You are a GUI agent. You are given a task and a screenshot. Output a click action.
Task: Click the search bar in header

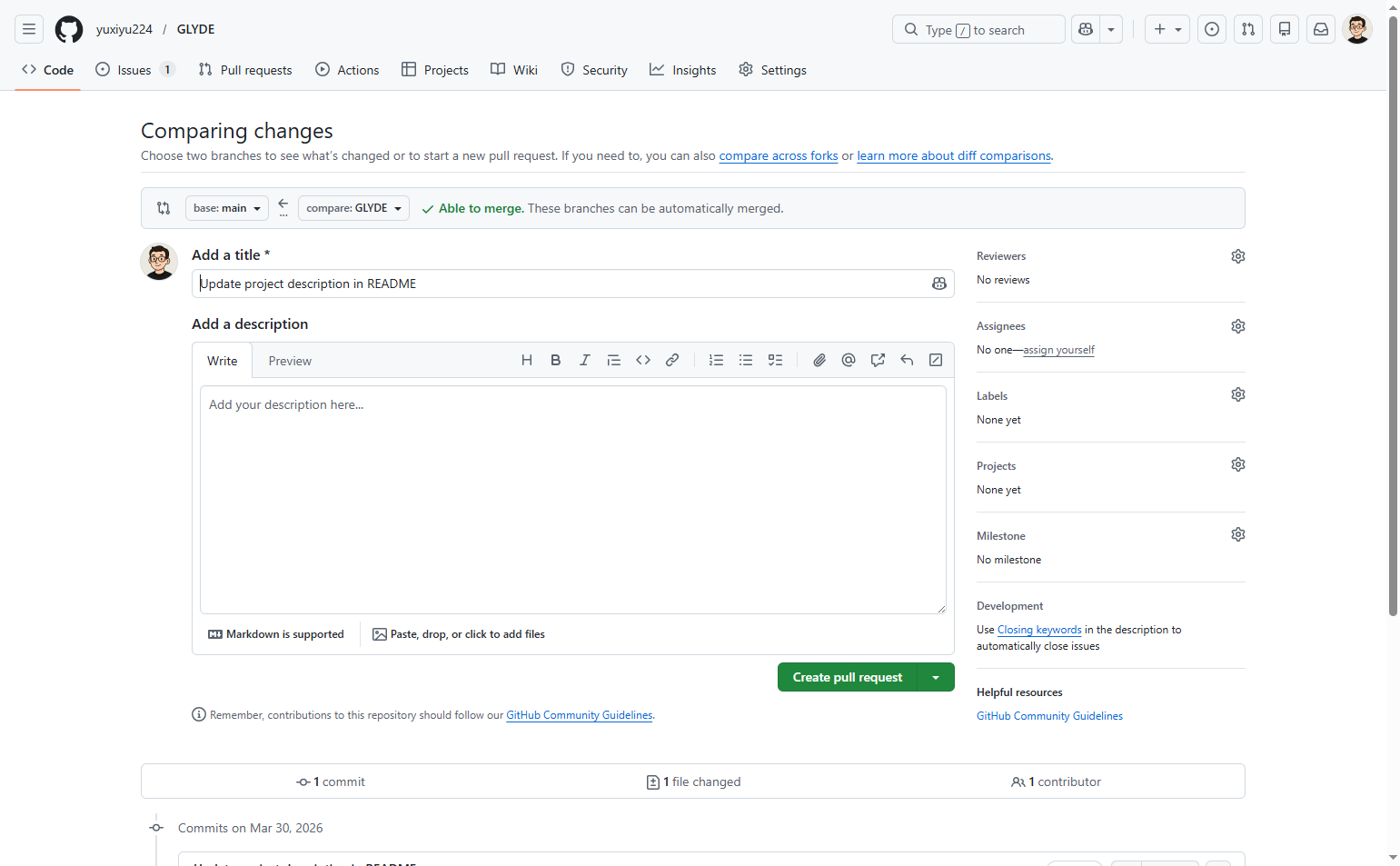(x=978, y=29)
